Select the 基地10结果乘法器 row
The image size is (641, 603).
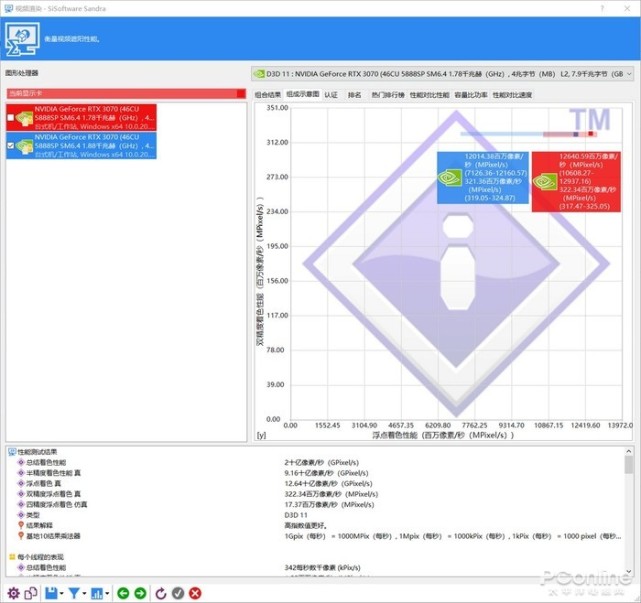click(49, 536)
